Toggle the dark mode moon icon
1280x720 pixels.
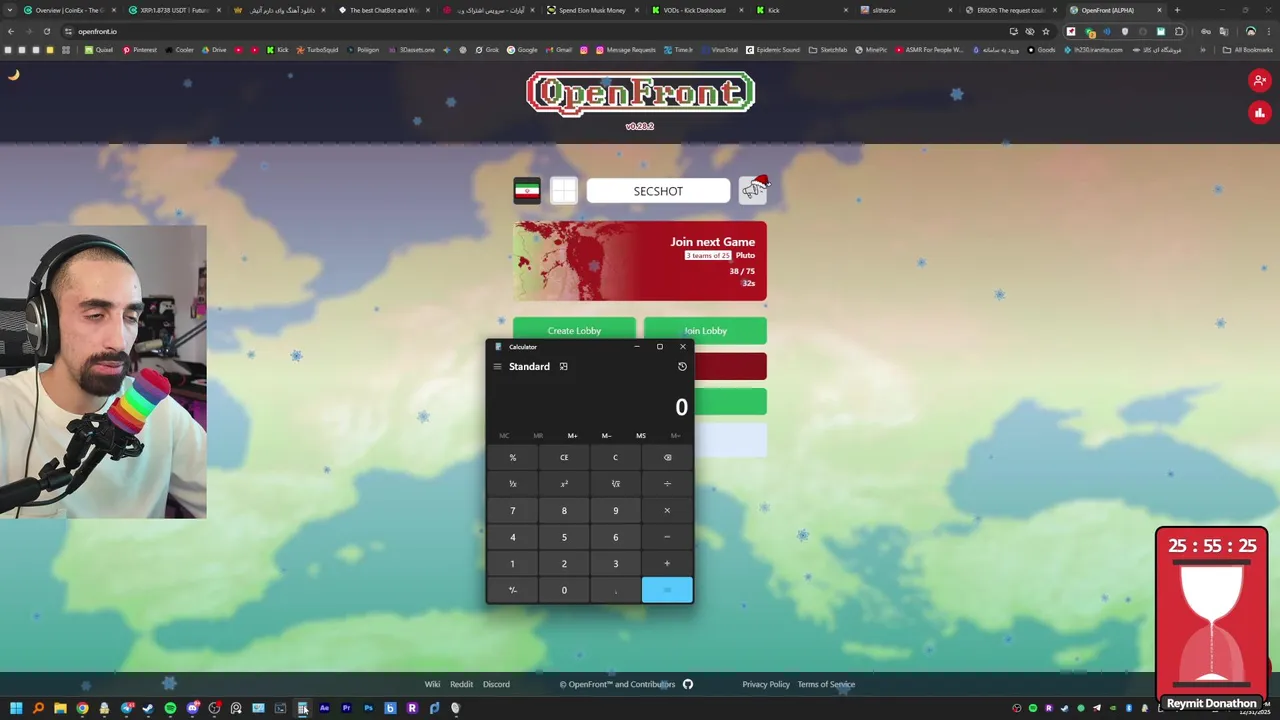coord(14,74)
